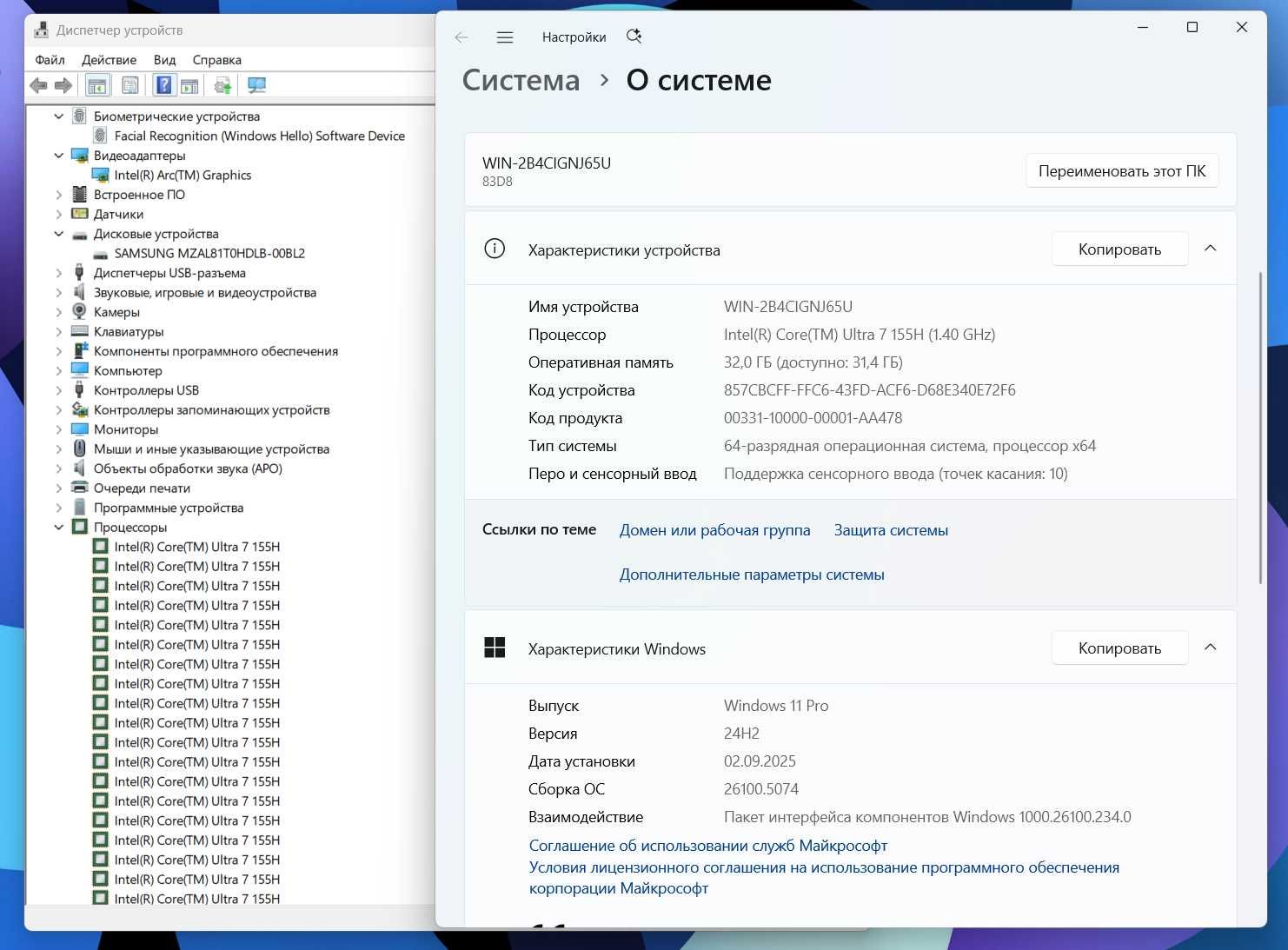Click the Встроенное ПО chip icon
The image size is (1288, 950).
(x=79, y=195)
